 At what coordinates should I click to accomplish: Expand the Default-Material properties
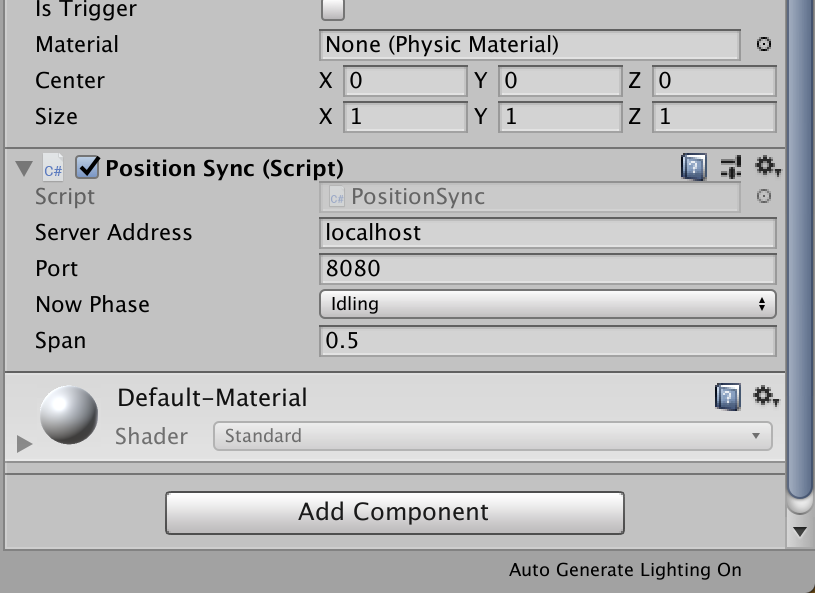point(24,444)
